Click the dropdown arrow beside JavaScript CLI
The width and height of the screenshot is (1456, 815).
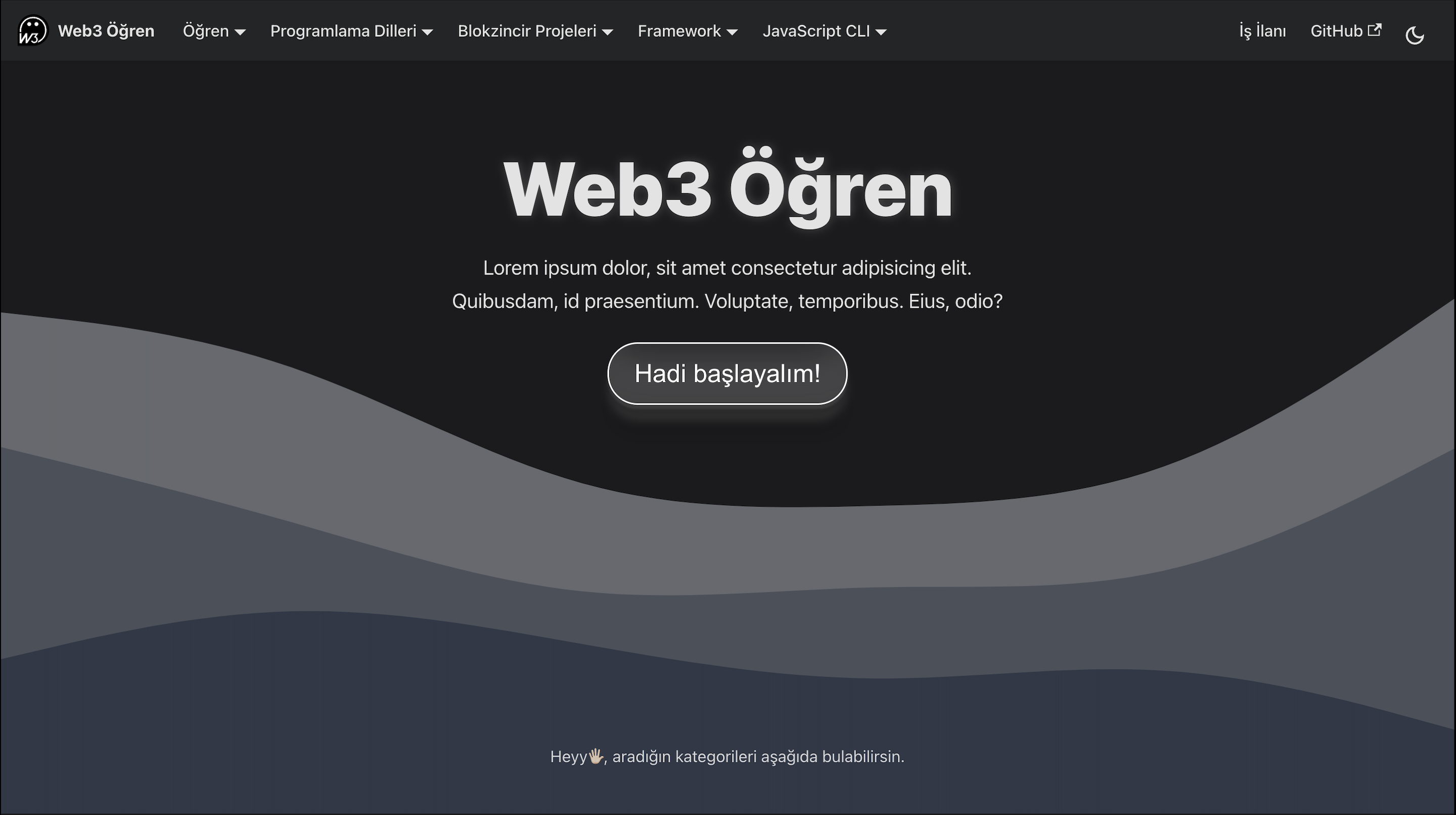point(881,33)
